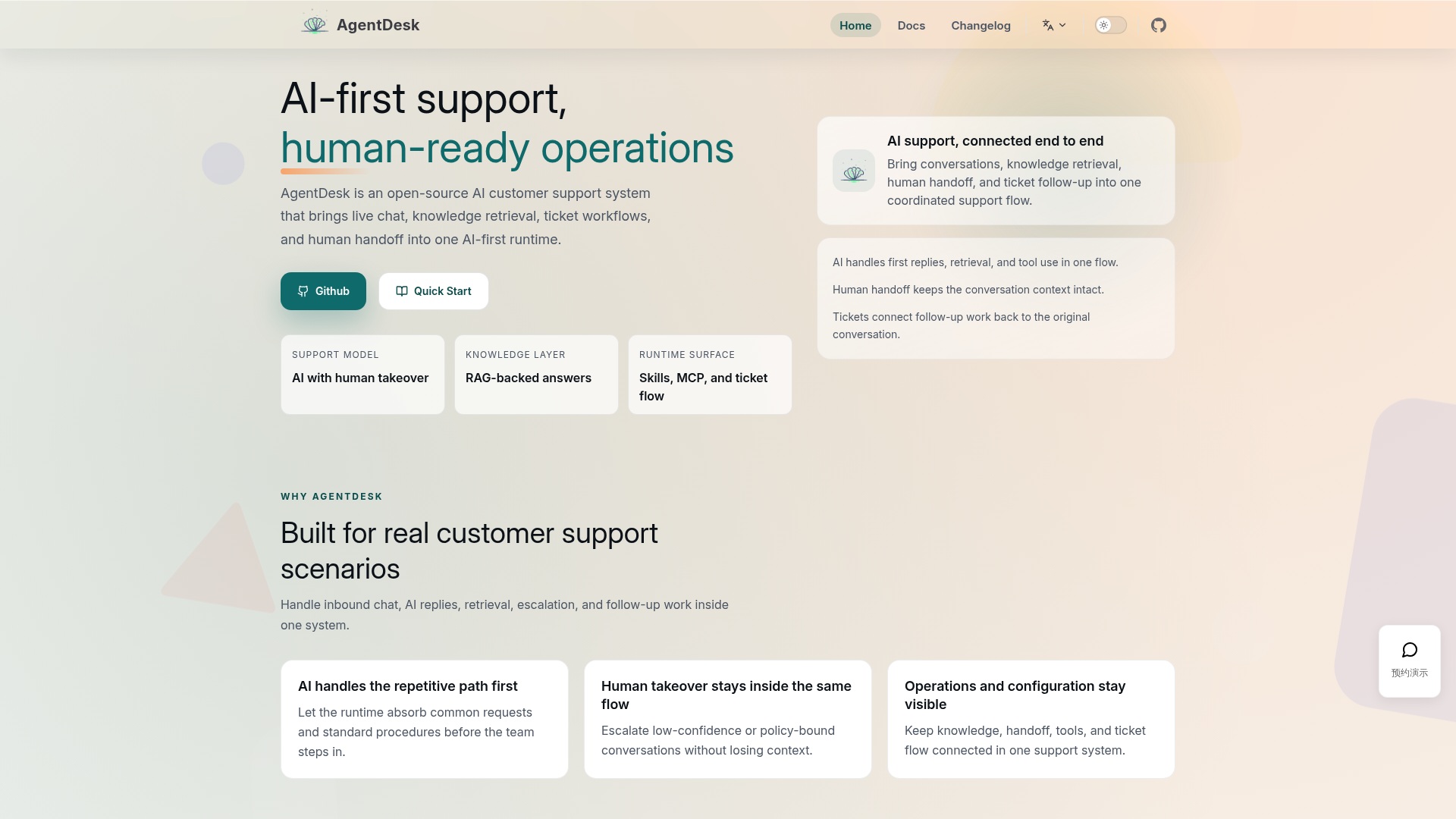Click the lotus icon in the AI support card
1456x819 pixels.
[x=853, y=171]
